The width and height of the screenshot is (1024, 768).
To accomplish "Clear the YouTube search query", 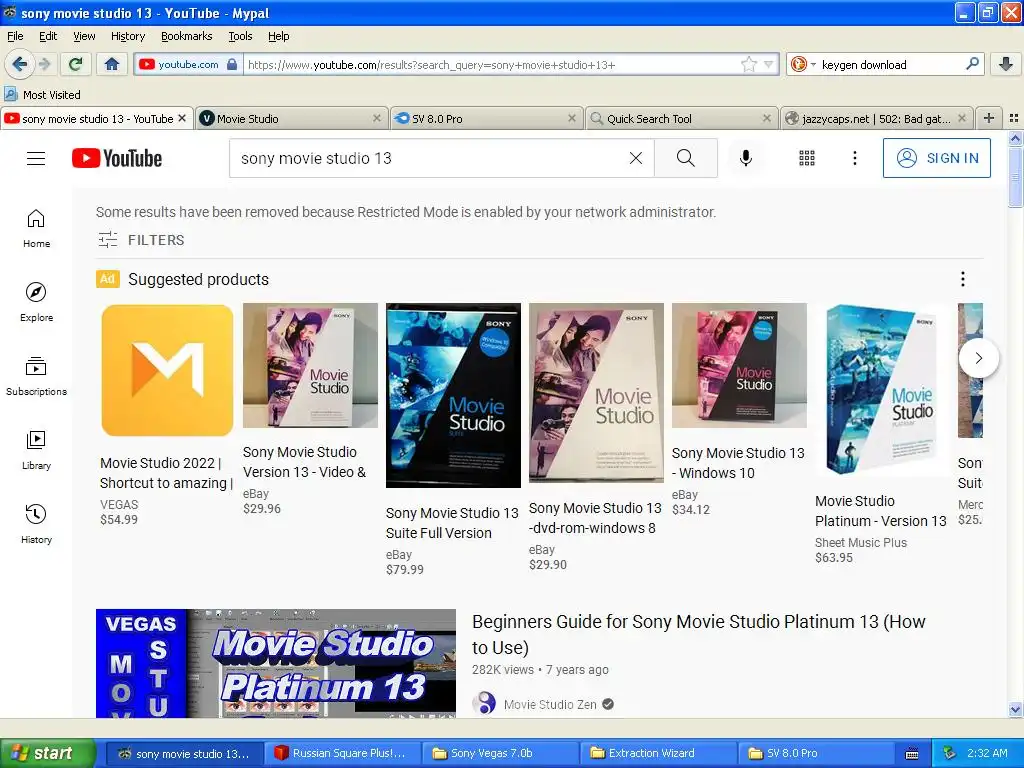I will coord(635,158).
